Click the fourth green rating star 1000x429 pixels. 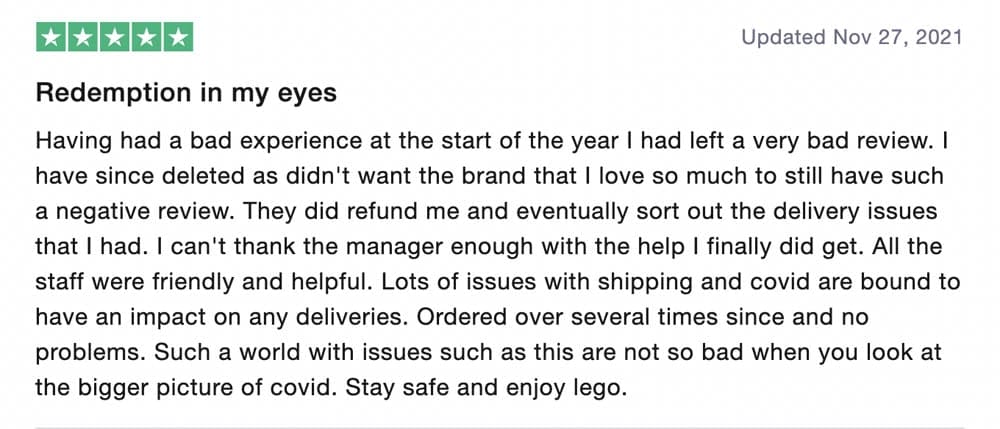[146, 38]
